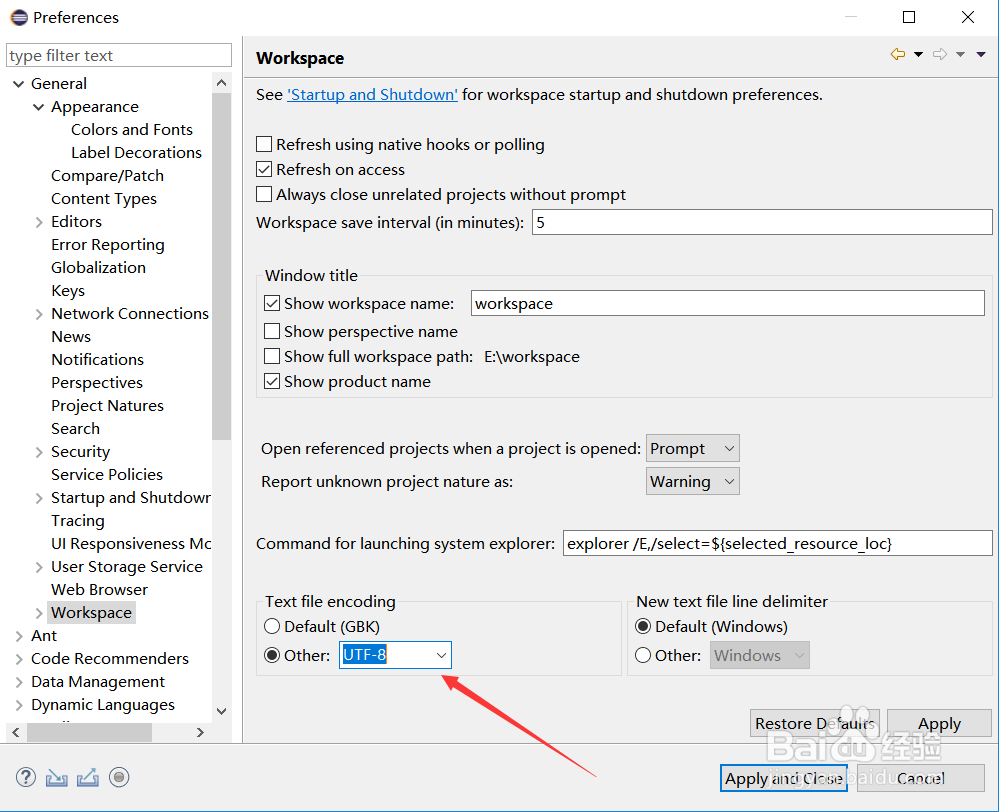999x812 pixels.
Task: Toggle Show workspace name checkbox
Action: click(x=272, y=303)
